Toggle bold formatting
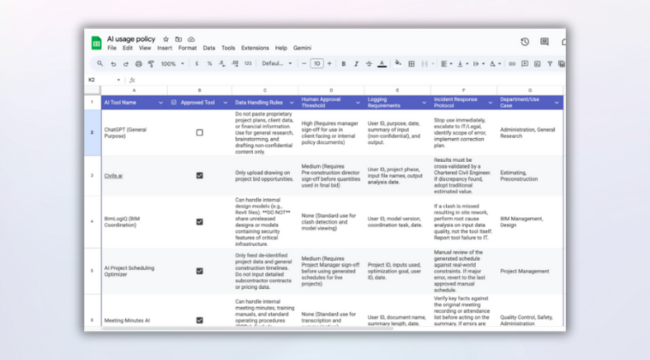Image resolution: width=650 pixels, height=360 pixels. pos(343,64)
